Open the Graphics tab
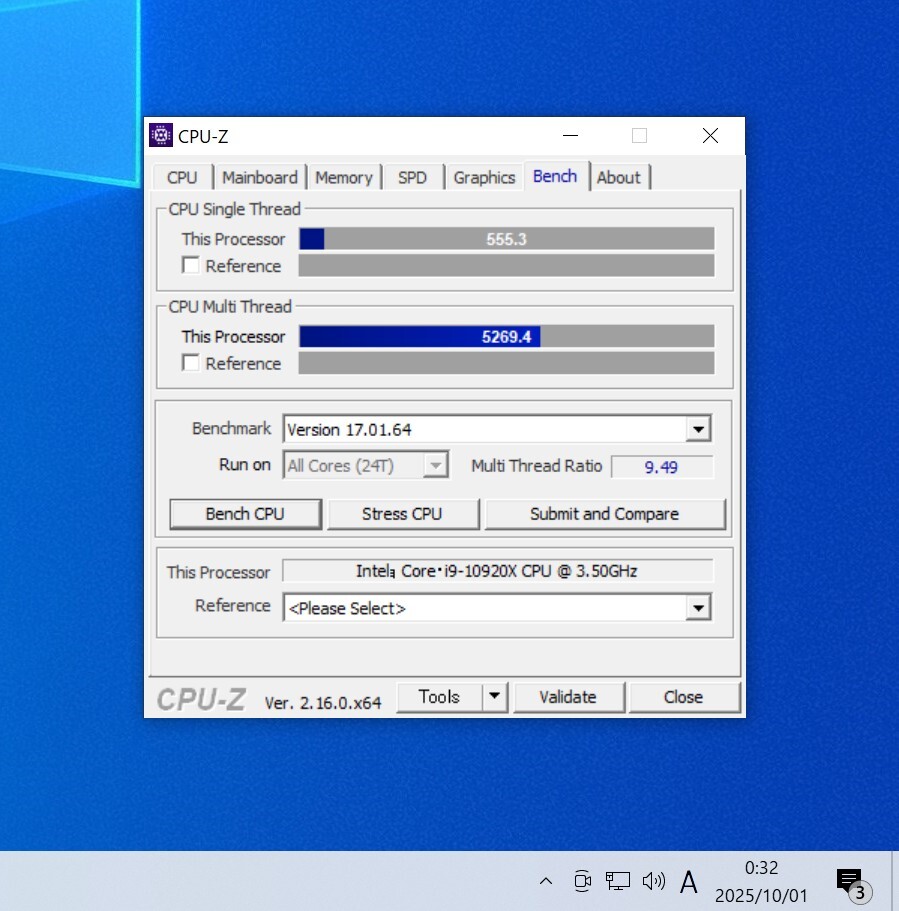 click(484, 177)
